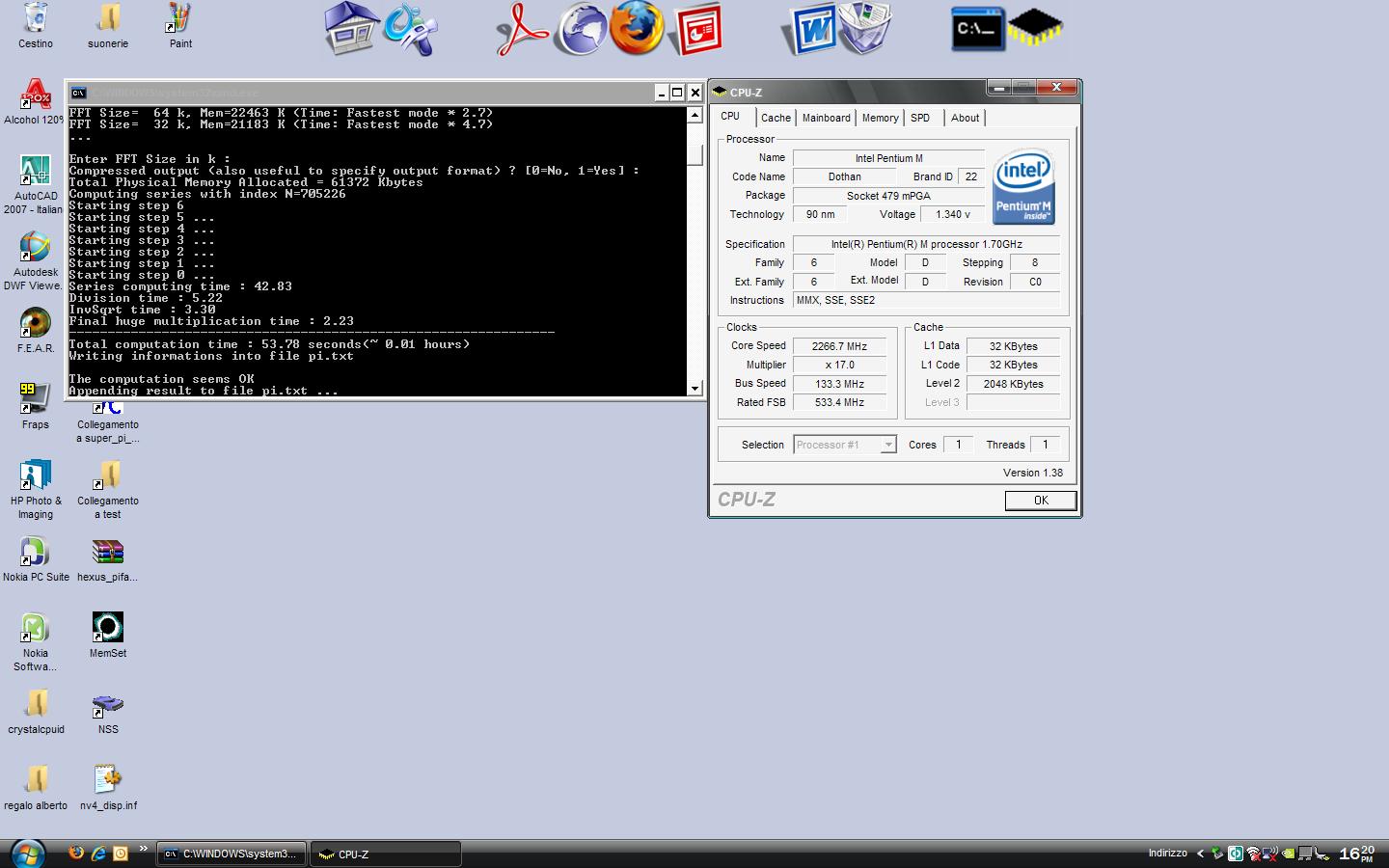This screenshot has width=1389, height=868.
Task: Open the Mainboard tab in CPU-Z
Action: click(x=827, y=118)
